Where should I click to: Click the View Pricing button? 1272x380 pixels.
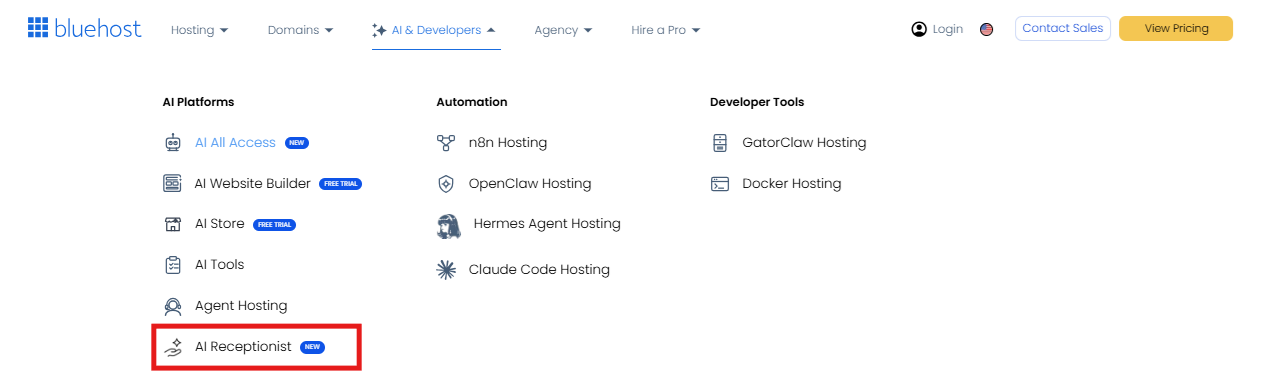click(1176, 28)
